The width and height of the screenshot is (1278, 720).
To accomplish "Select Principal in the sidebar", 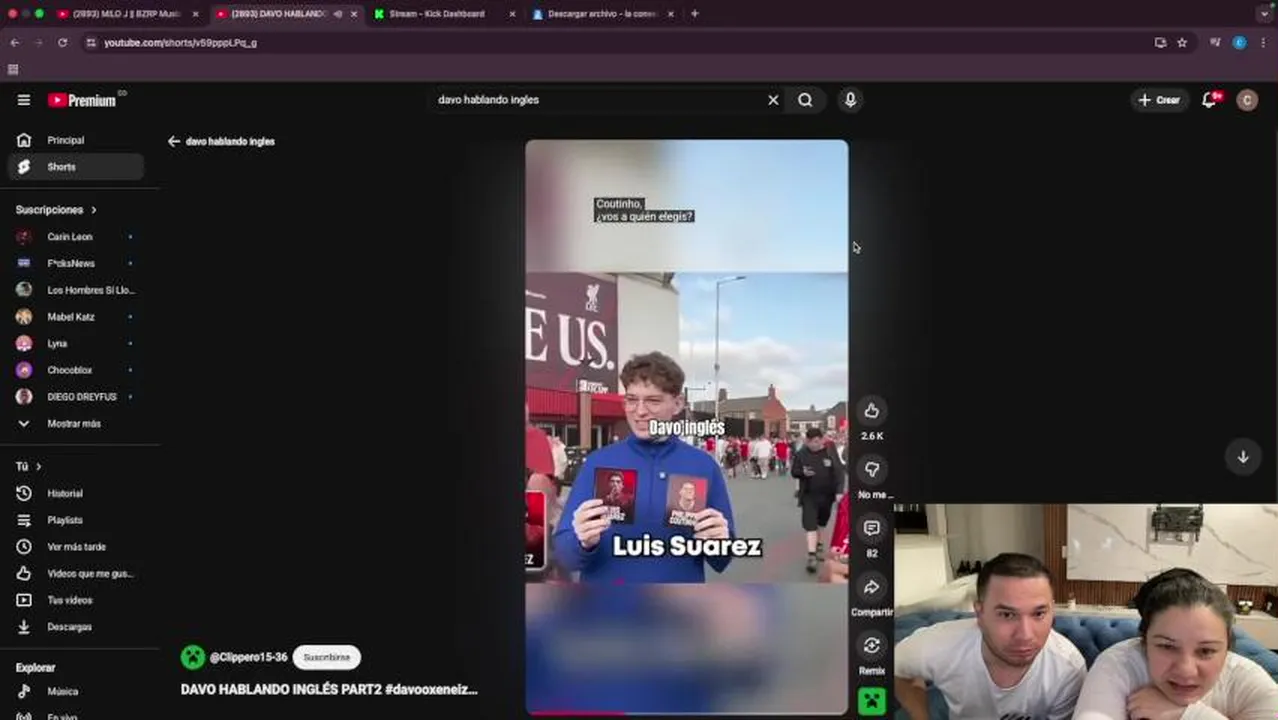I will 75,140.
